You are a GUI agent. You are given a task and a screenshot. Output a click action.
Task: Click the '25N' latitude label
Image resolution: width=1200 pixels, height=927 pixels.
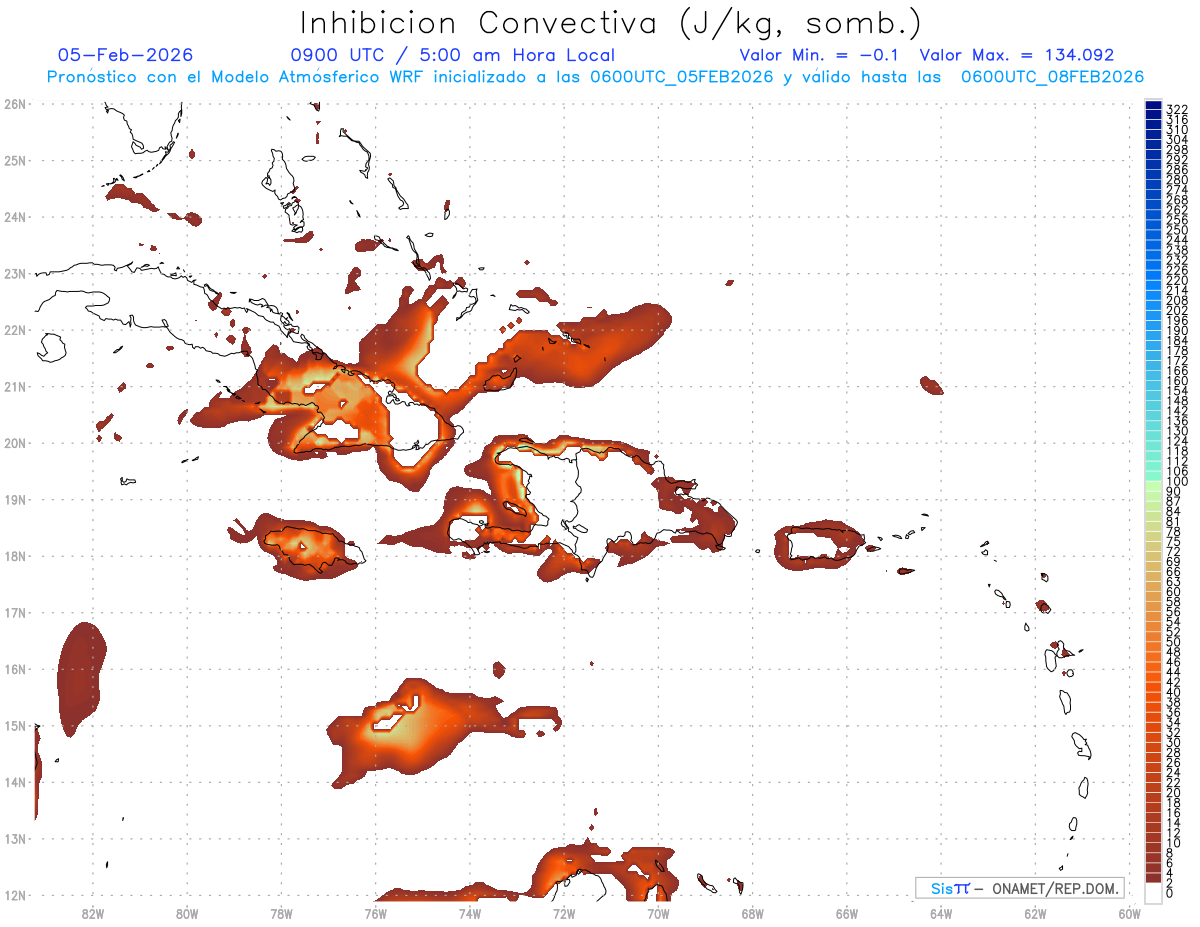(15, 160)
